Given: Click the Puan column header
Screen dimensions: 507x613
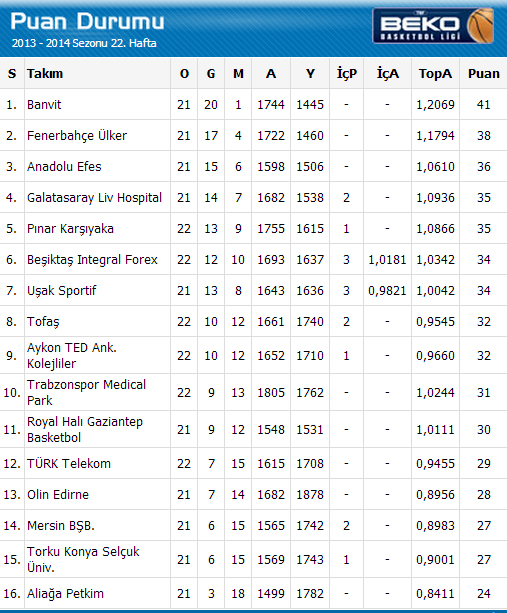Looking at the screenshot, I should coord(484,73).
